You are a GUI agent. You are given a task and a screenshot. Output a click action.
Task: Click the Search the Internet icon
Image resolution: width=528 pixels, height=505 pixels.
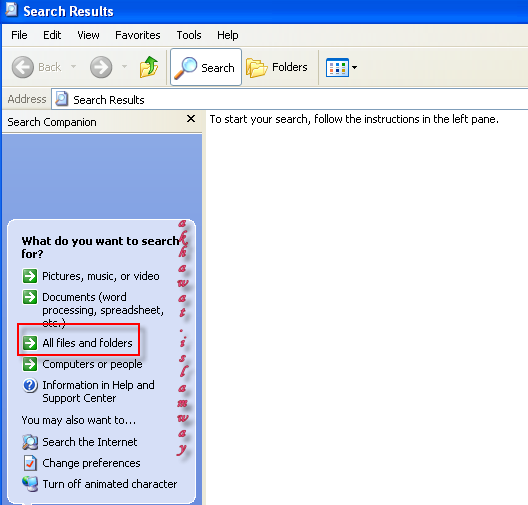[30, 442]
